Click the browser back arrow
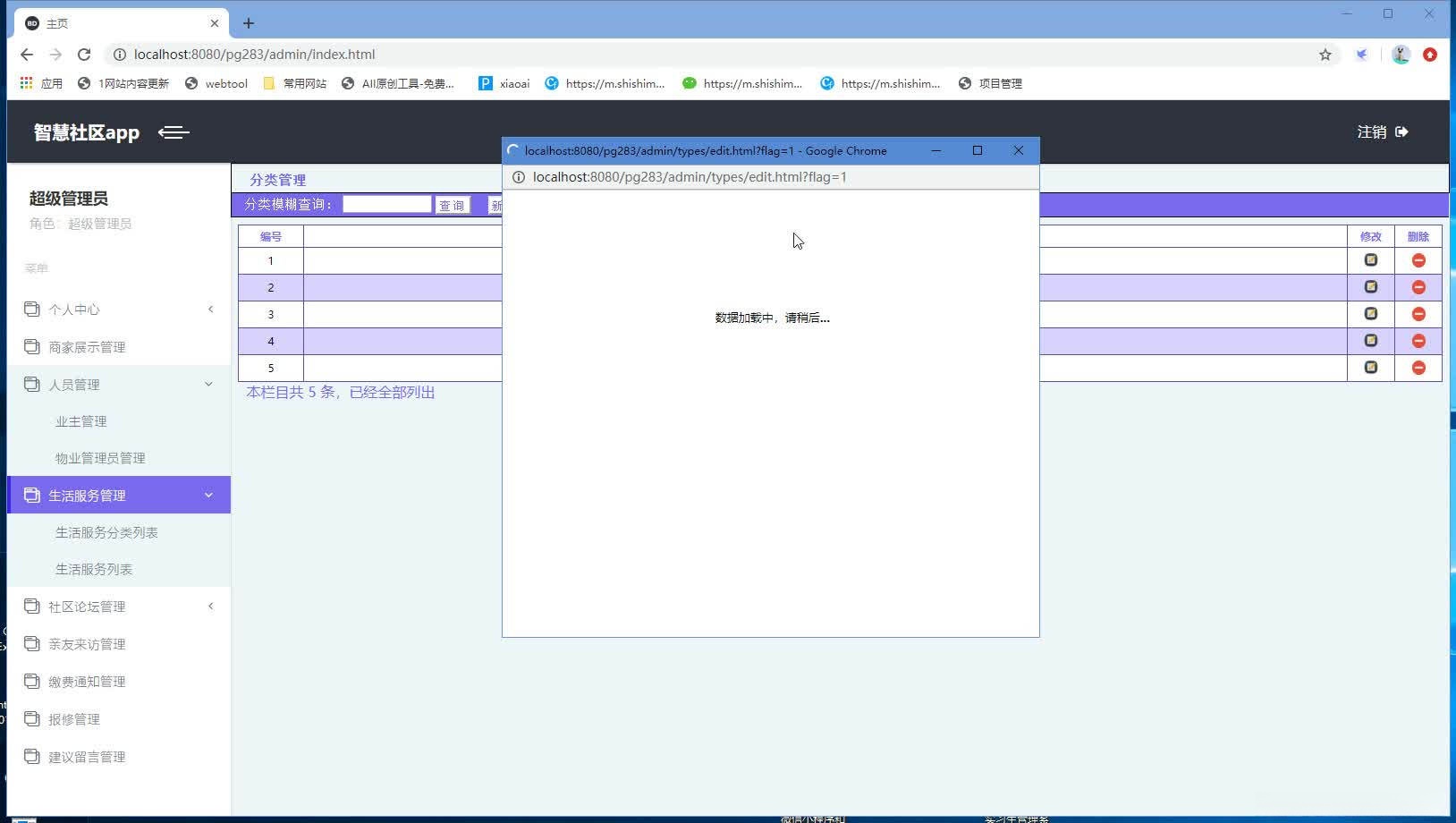This screenshot has height=823, width=1456. coord(27,55)
